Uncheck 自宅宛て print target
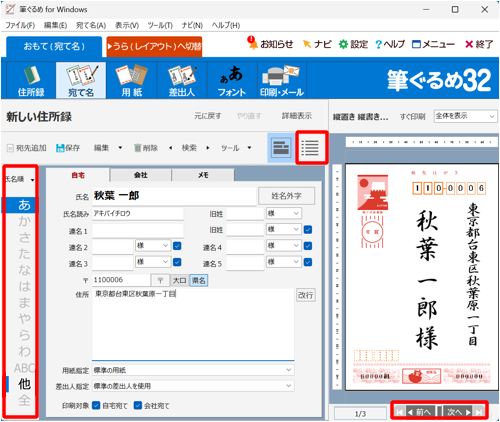500x422 pixels. [x=96, y=405]
